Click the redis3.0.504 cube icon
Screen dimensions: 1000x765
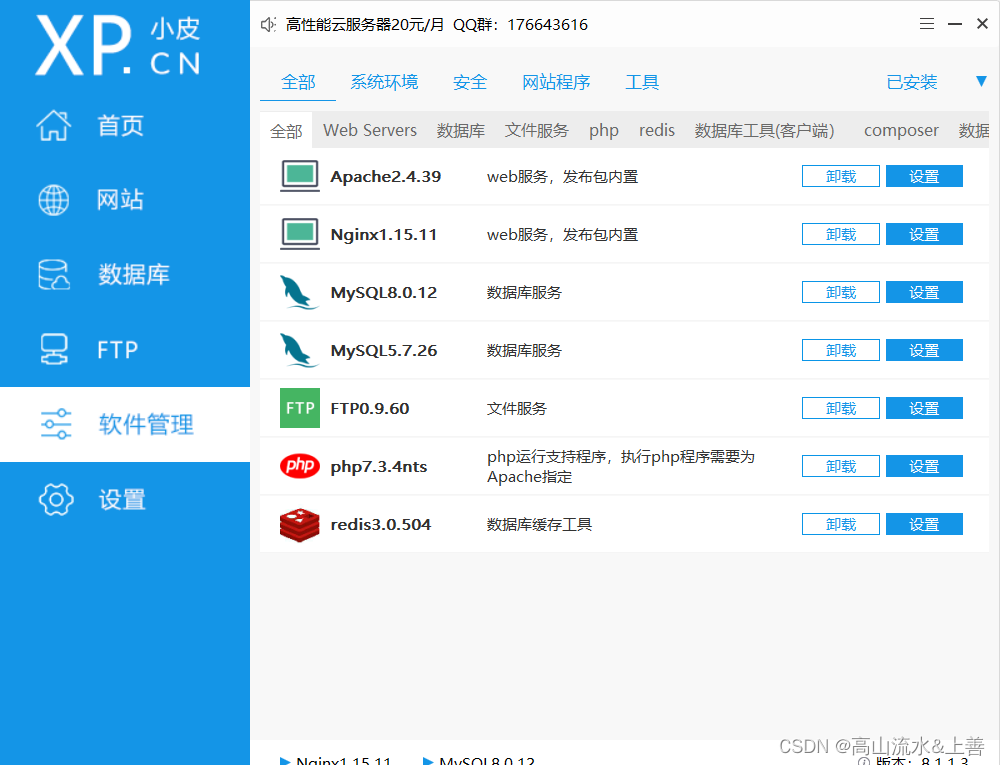click(299, 523)
